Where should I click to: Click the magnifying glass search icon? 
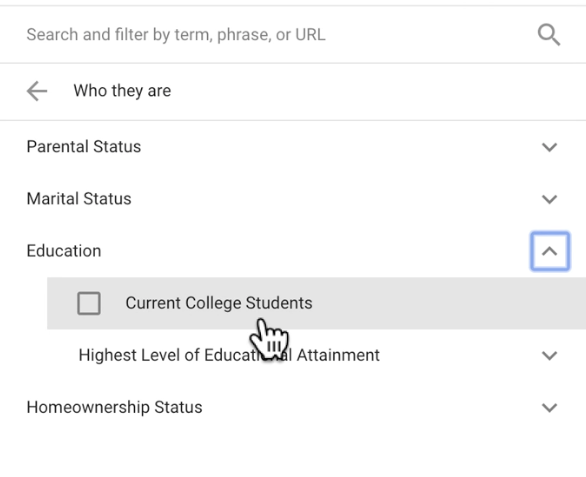click(x=549, y=35)
